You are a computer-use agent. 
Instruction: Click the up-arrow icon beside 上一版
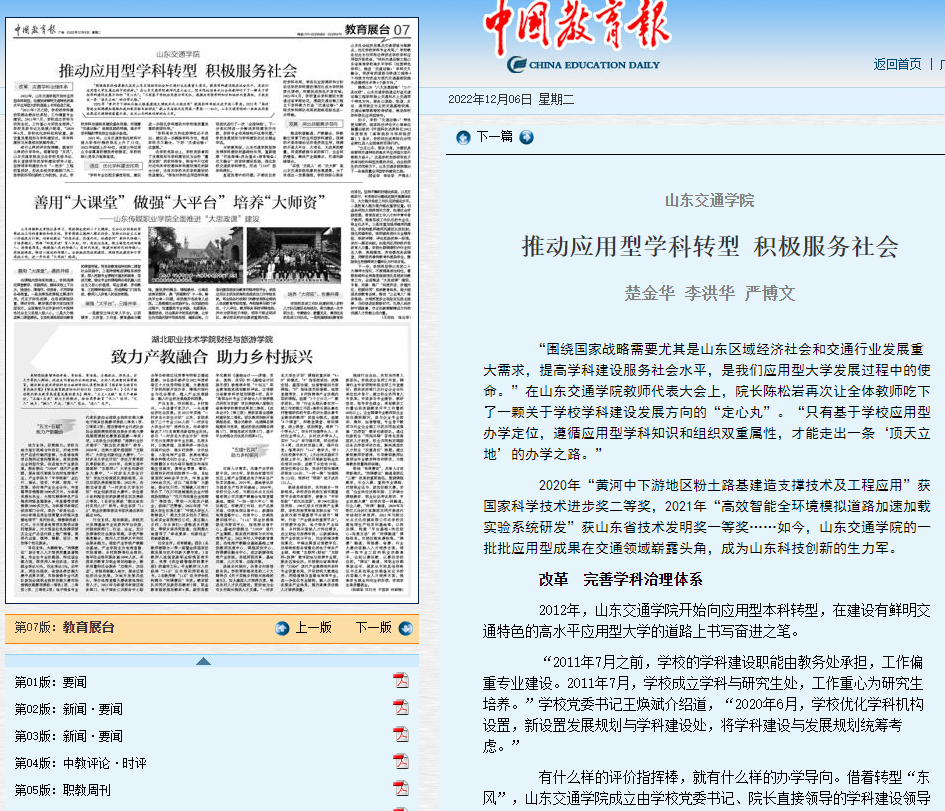coord(283,628)
